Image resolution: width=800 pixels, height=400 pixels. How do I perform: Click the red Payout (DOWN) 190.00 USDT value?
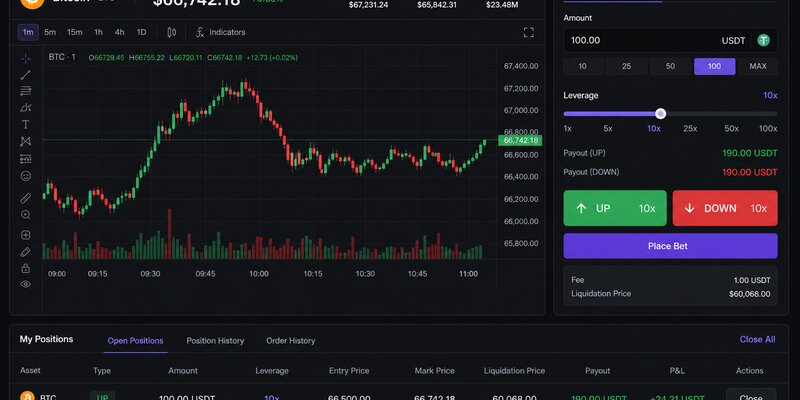point(750,172)
